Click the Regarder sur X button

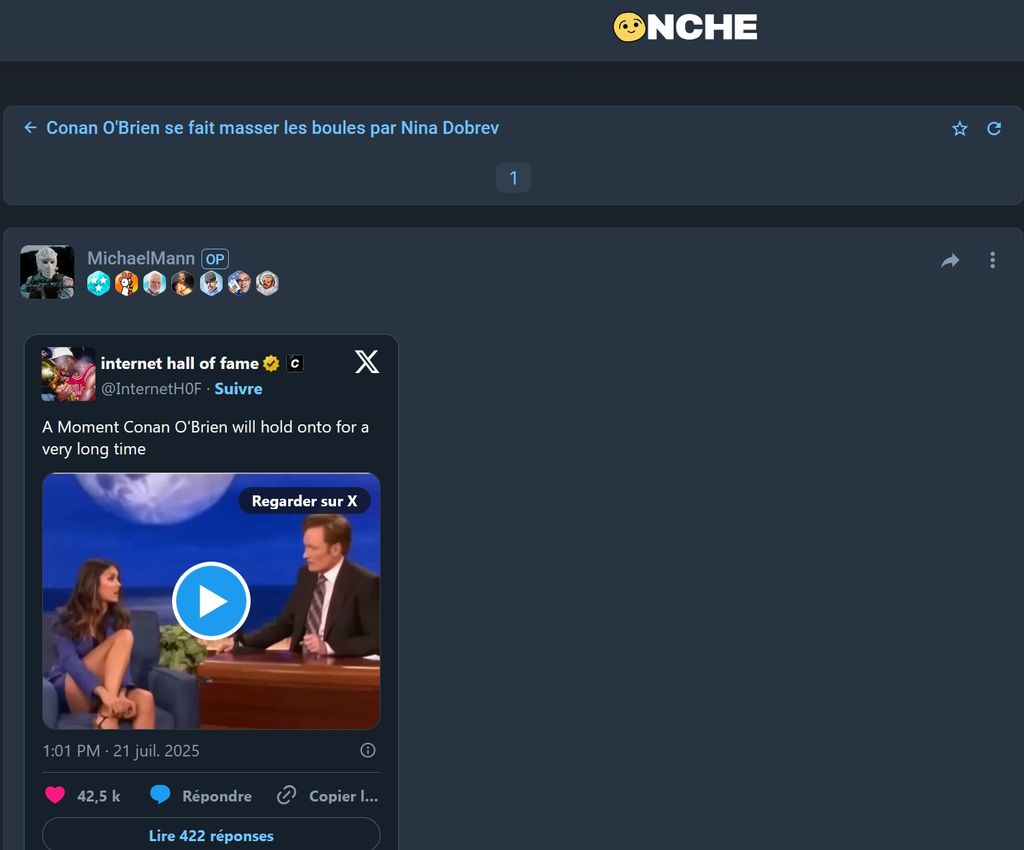pyautogui.click(x=304, y=501)
